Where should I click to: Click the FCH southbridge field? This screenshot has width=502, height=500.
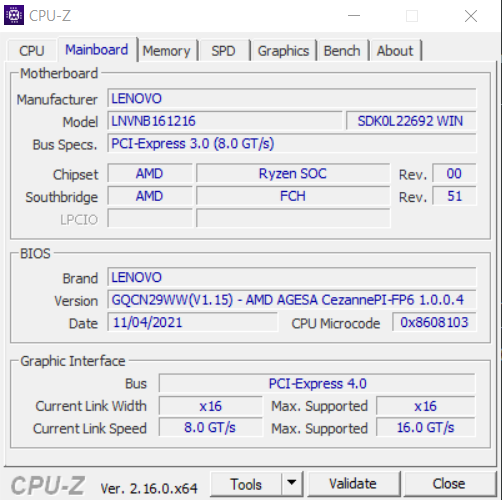293,196
